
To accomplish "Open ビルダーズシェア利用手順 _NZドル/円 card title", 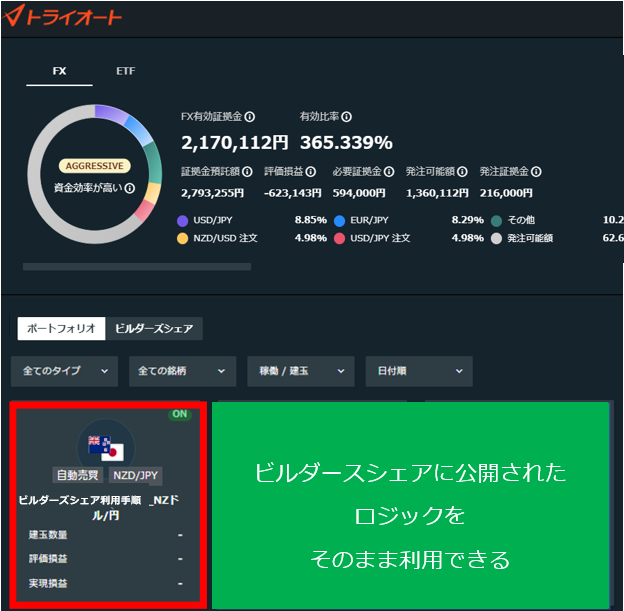I will pos(99,508).
